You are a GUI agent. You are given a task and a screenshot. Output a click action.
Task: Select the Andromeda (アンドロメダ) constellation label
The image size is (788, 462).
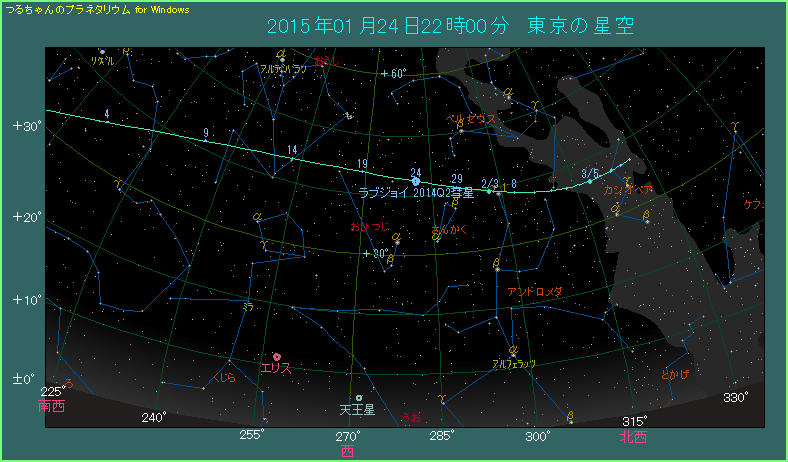tap(535, 291)
